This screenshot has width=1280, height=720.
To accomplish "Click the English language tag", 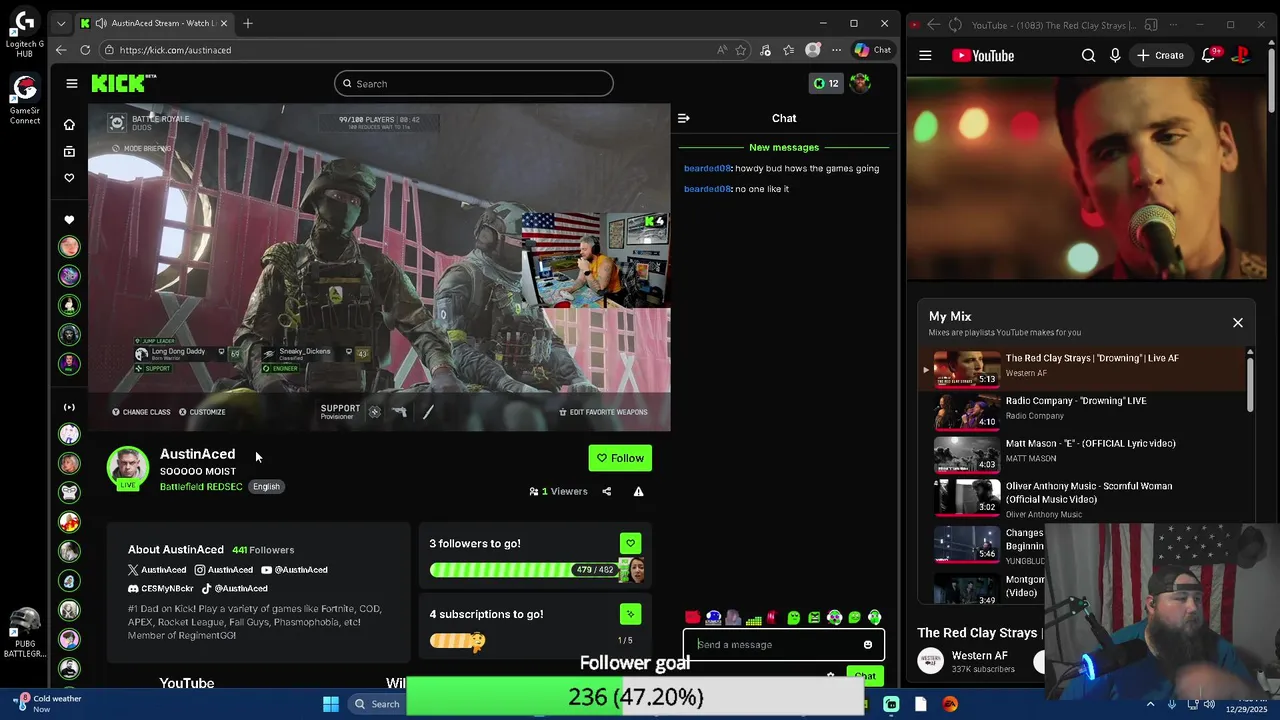I will (x=266, y=487).
